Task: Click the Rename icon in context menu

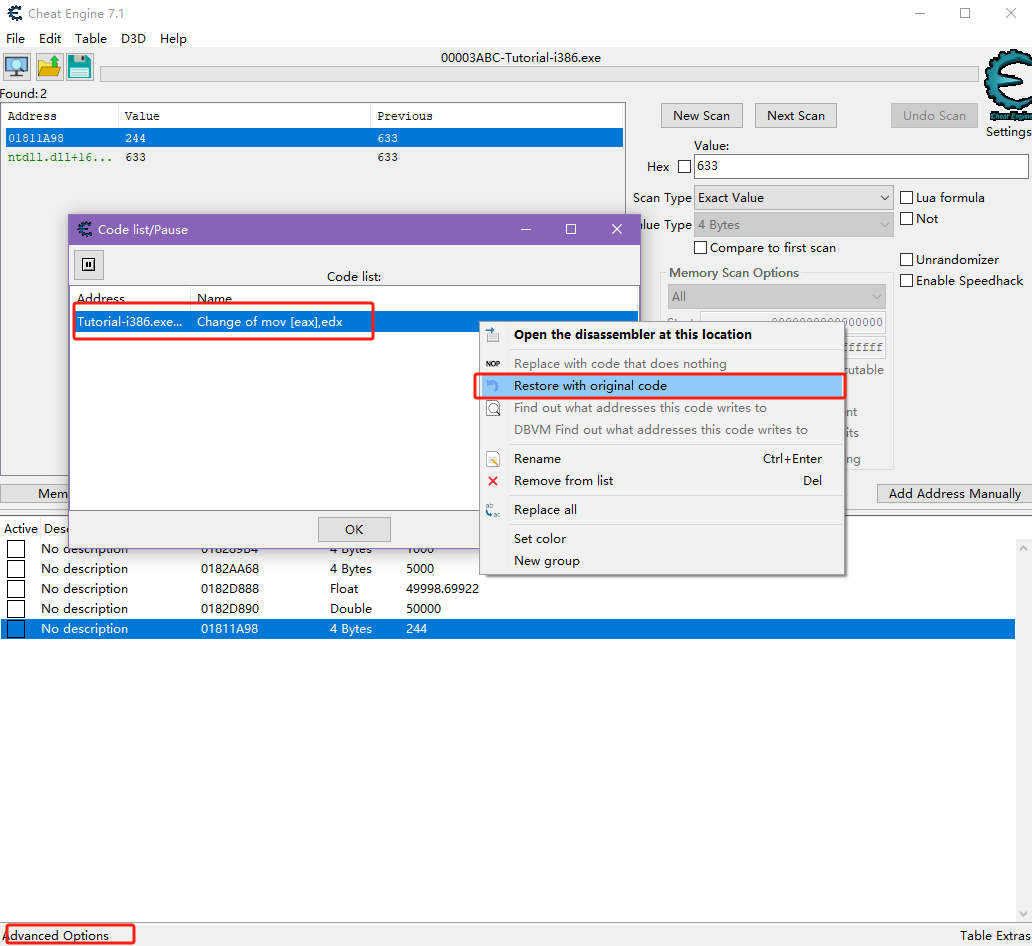Action: [493, 459]
